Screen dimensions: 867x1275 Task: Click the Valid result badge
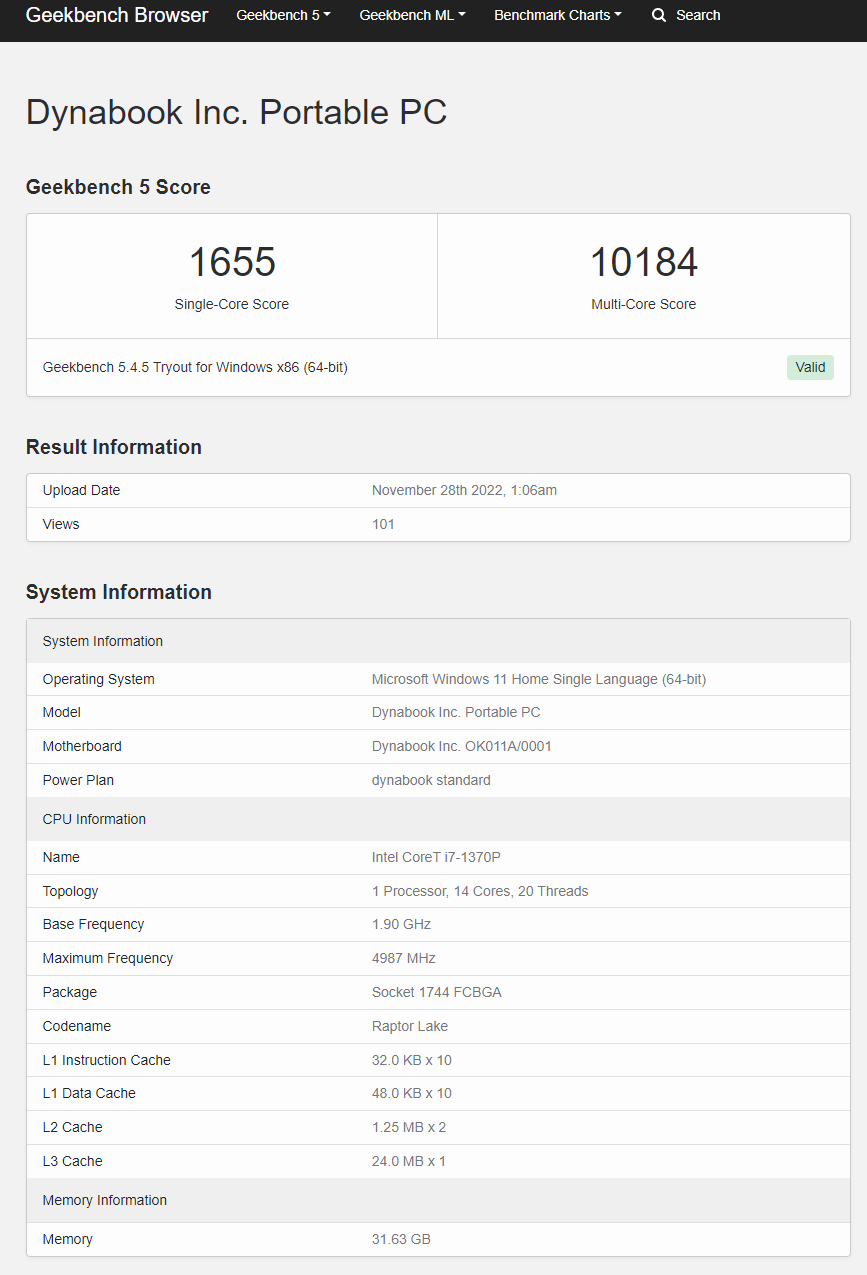810,367
